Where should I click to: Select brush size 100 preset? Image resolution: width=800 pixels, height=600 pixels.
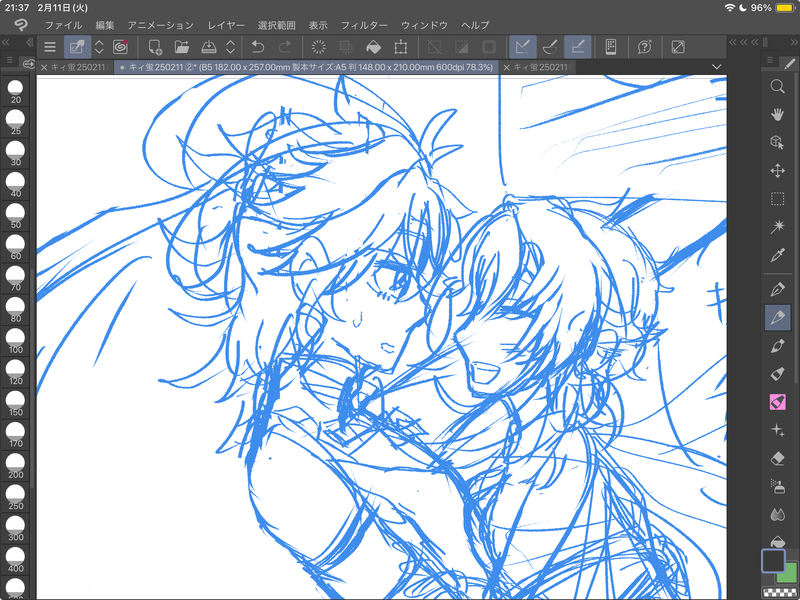[x=15, y=341]
